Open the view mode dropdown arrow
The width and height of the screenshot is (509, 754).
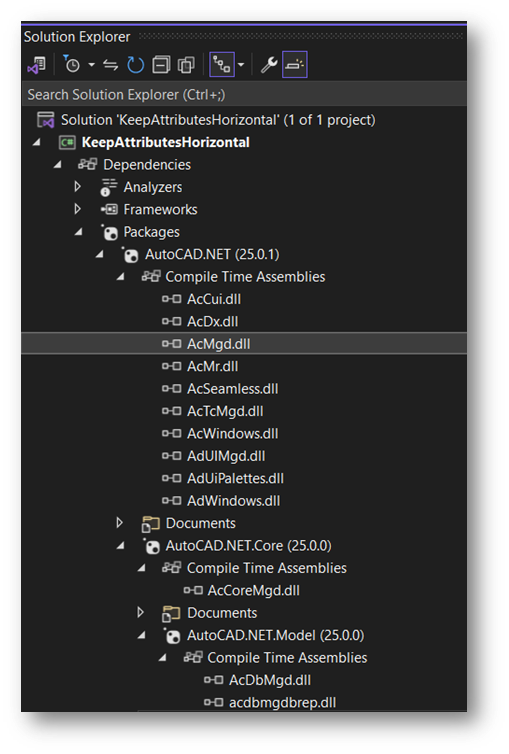(x=241, y=64)
